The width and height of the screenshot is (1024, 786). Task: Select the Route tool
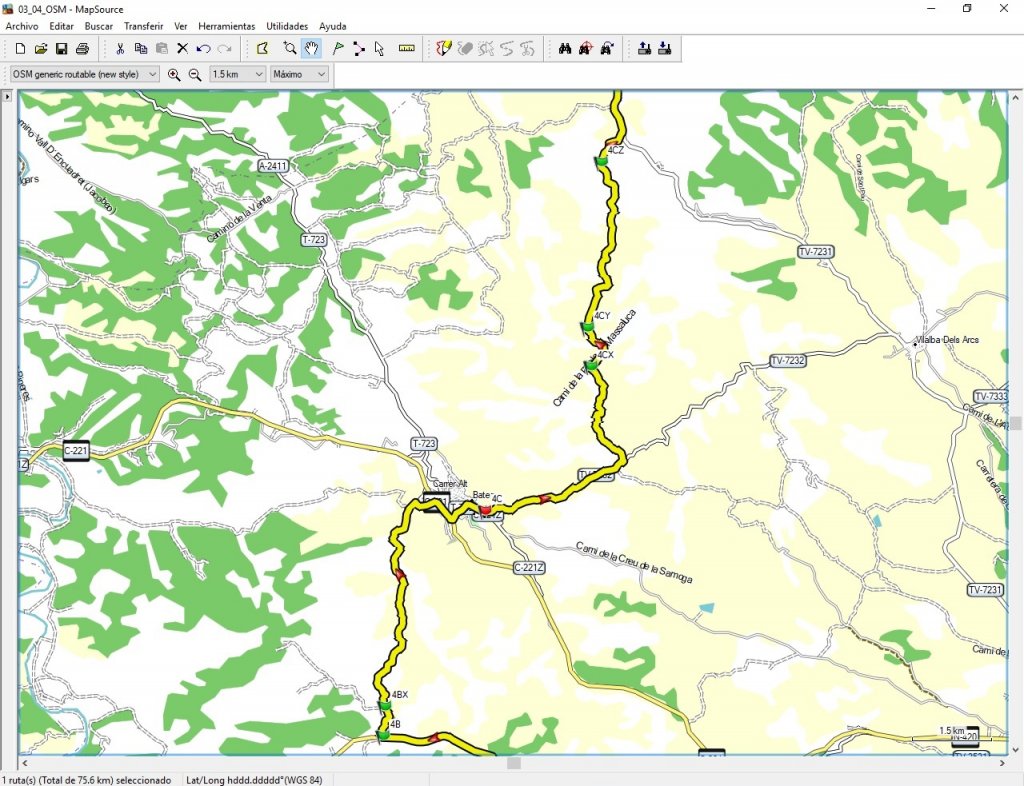click(359, 48)
